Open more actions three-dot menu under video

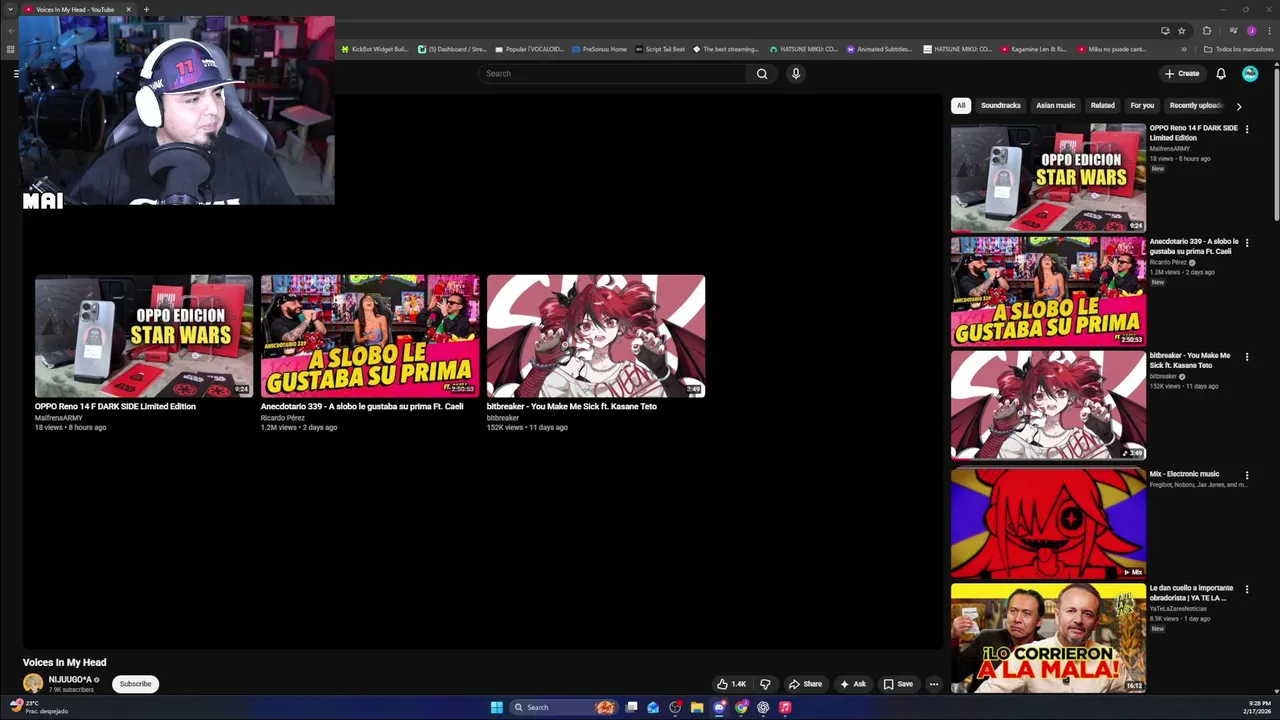(934, 684)
